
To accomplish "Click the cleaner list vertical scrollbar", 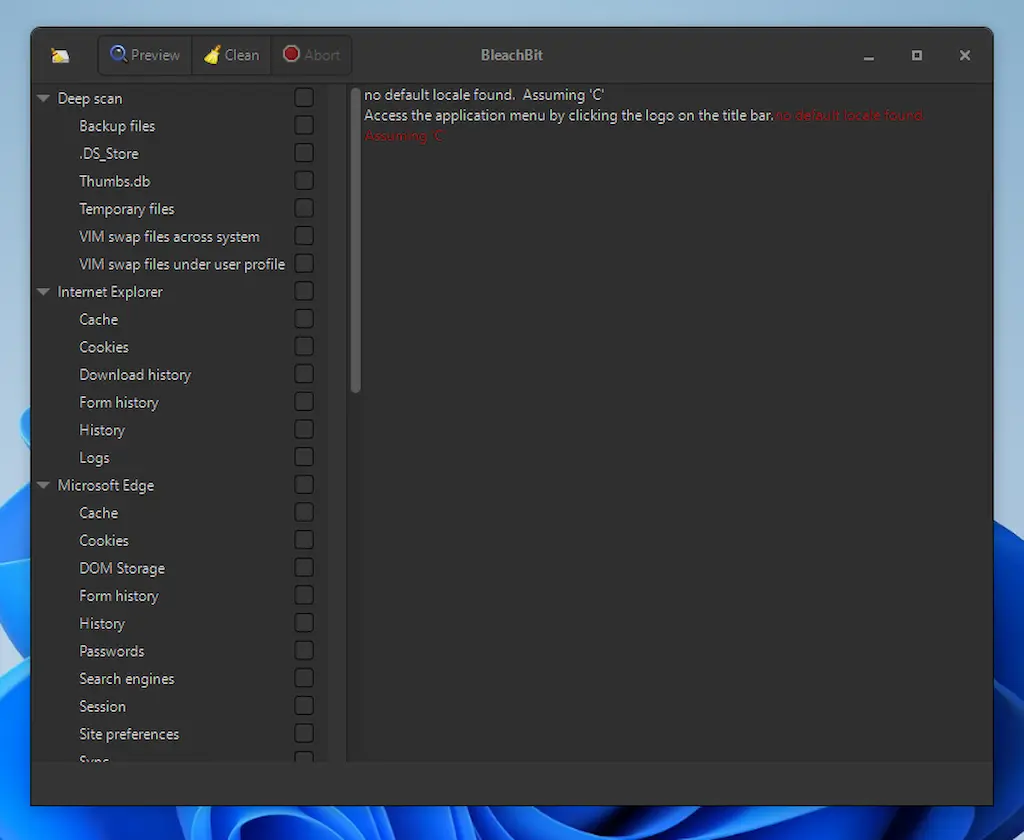I will [355, 240].
